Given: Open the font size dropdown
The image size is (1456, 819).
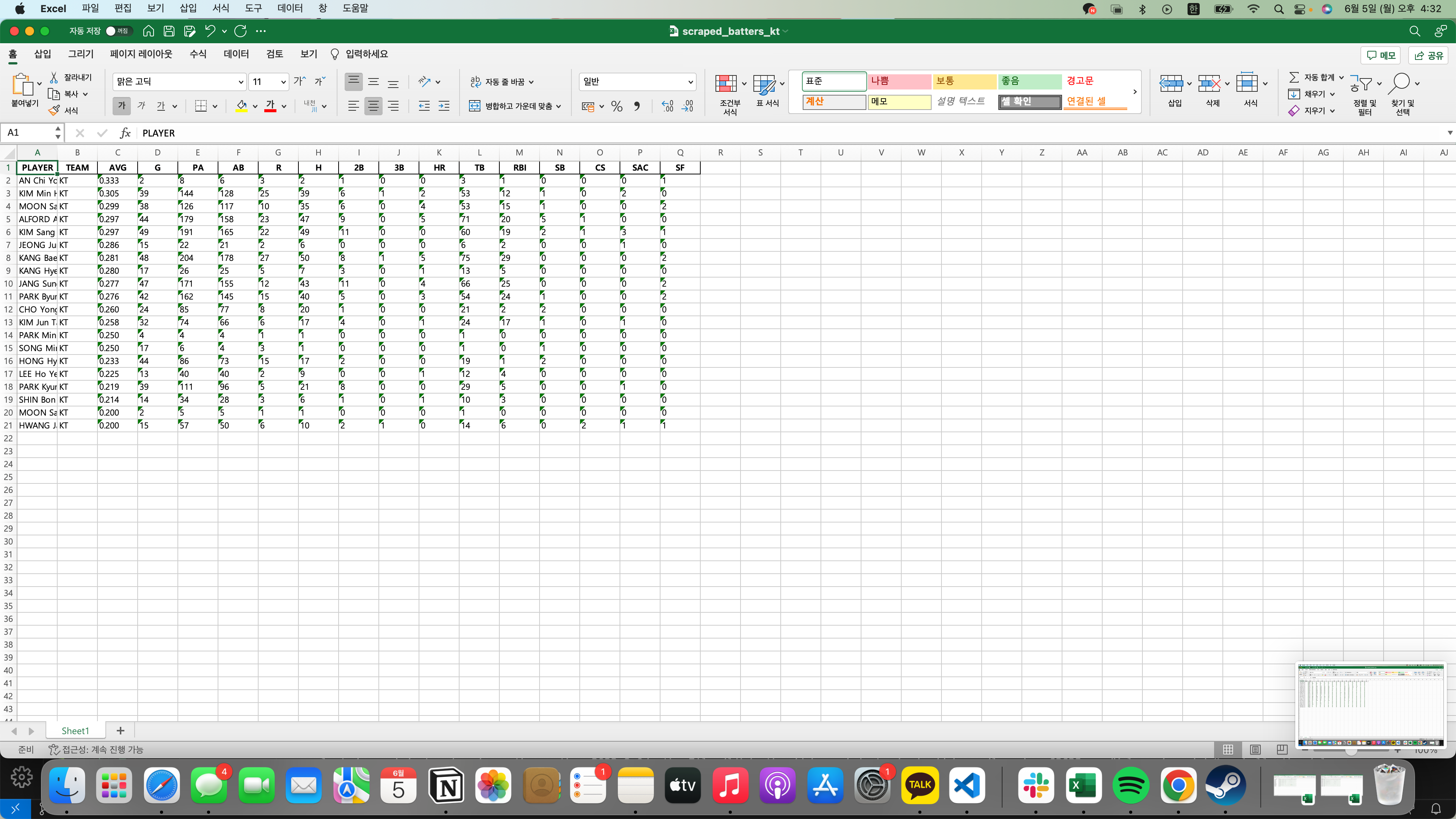Looking at the screenshot, I should (x=283, y=82).
